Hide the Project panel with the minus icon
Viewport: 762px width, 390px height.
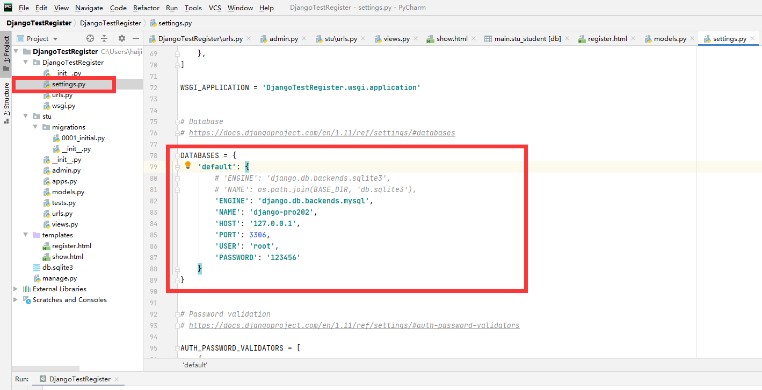point(136,38)
